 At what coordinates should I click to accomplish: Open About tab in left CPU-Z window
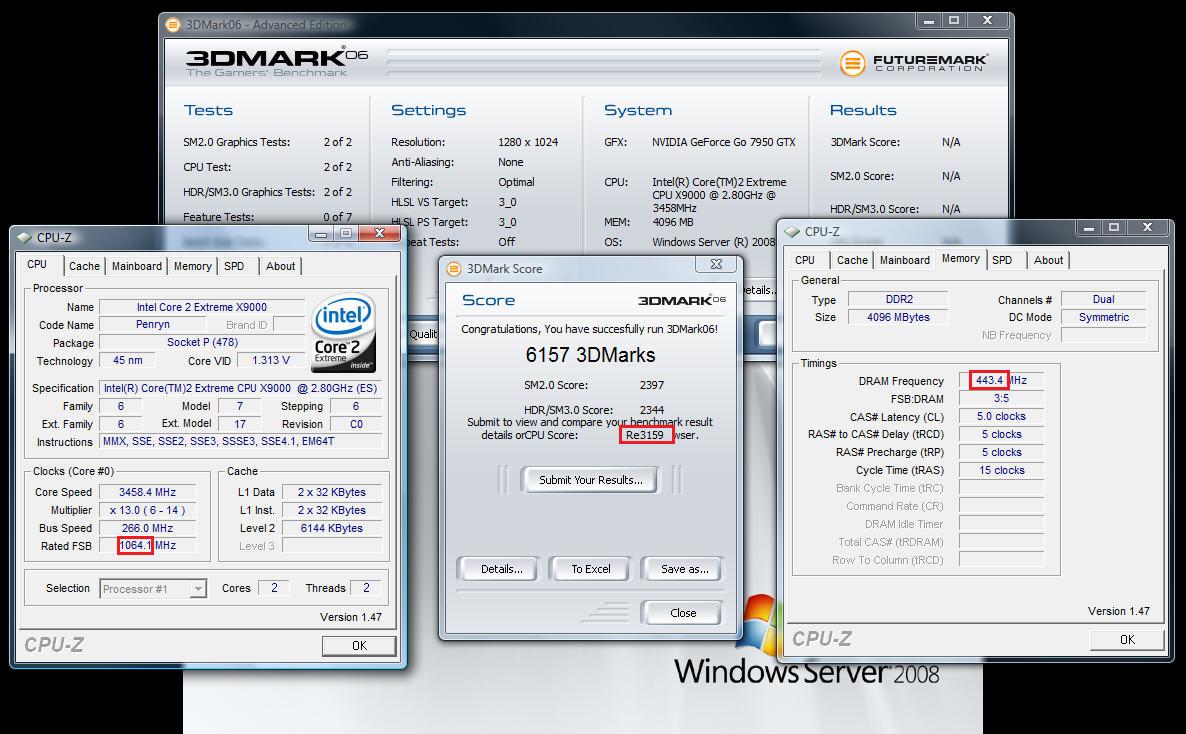281,266
